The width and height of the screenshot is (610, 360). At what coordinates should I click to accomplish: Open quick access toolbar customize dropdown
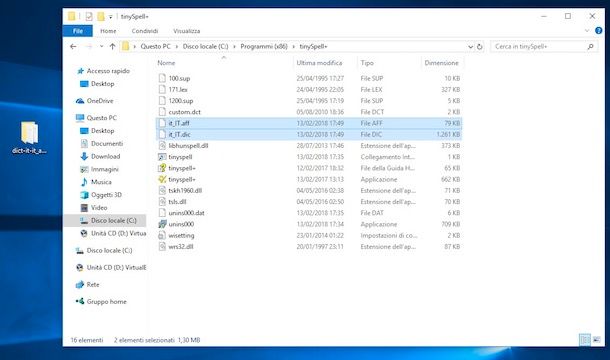point(110,17)
